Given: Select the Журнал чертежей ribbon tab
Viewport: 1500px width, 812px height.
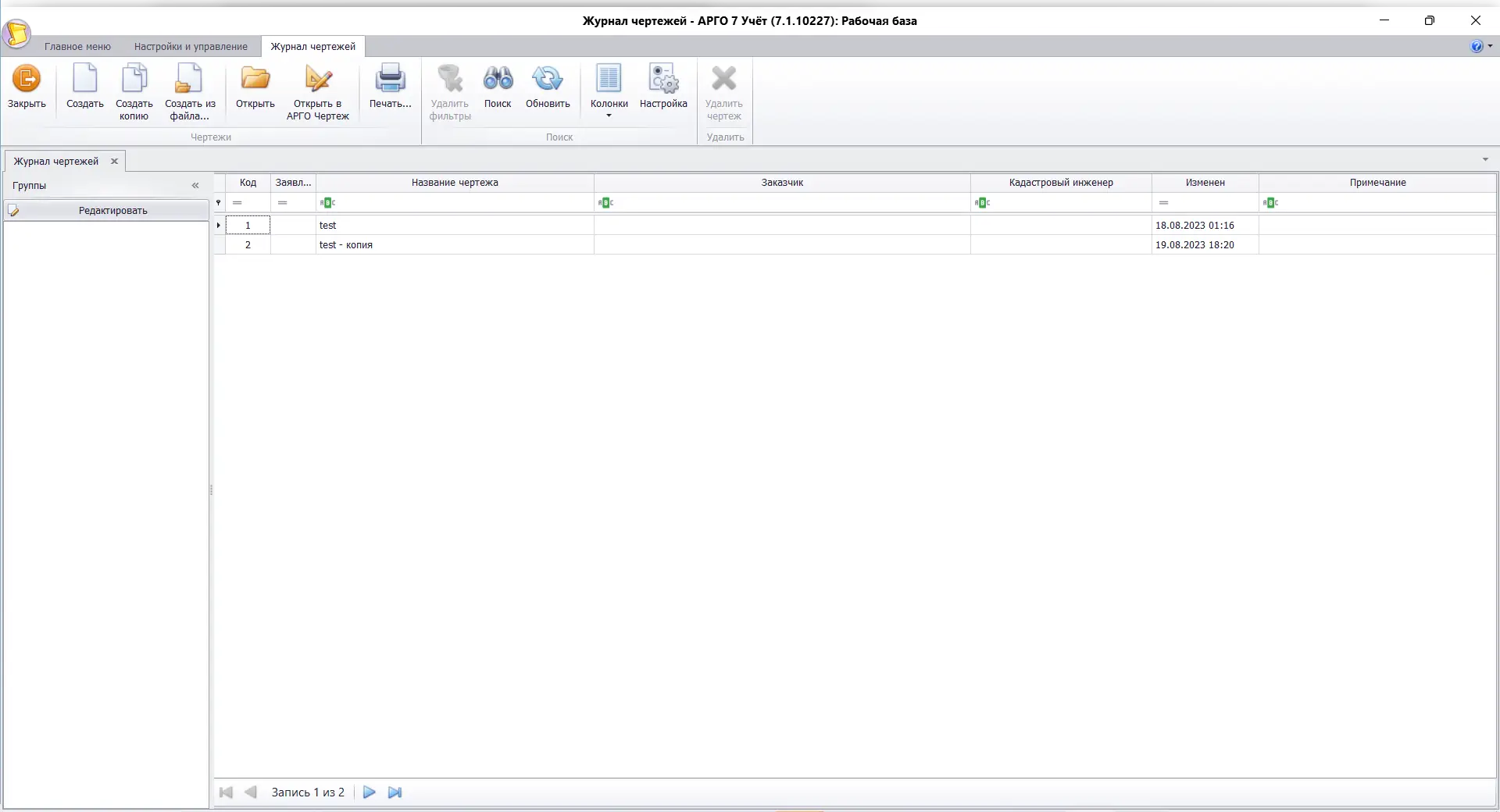Looking at the screenshot, I should pos(313,47).
